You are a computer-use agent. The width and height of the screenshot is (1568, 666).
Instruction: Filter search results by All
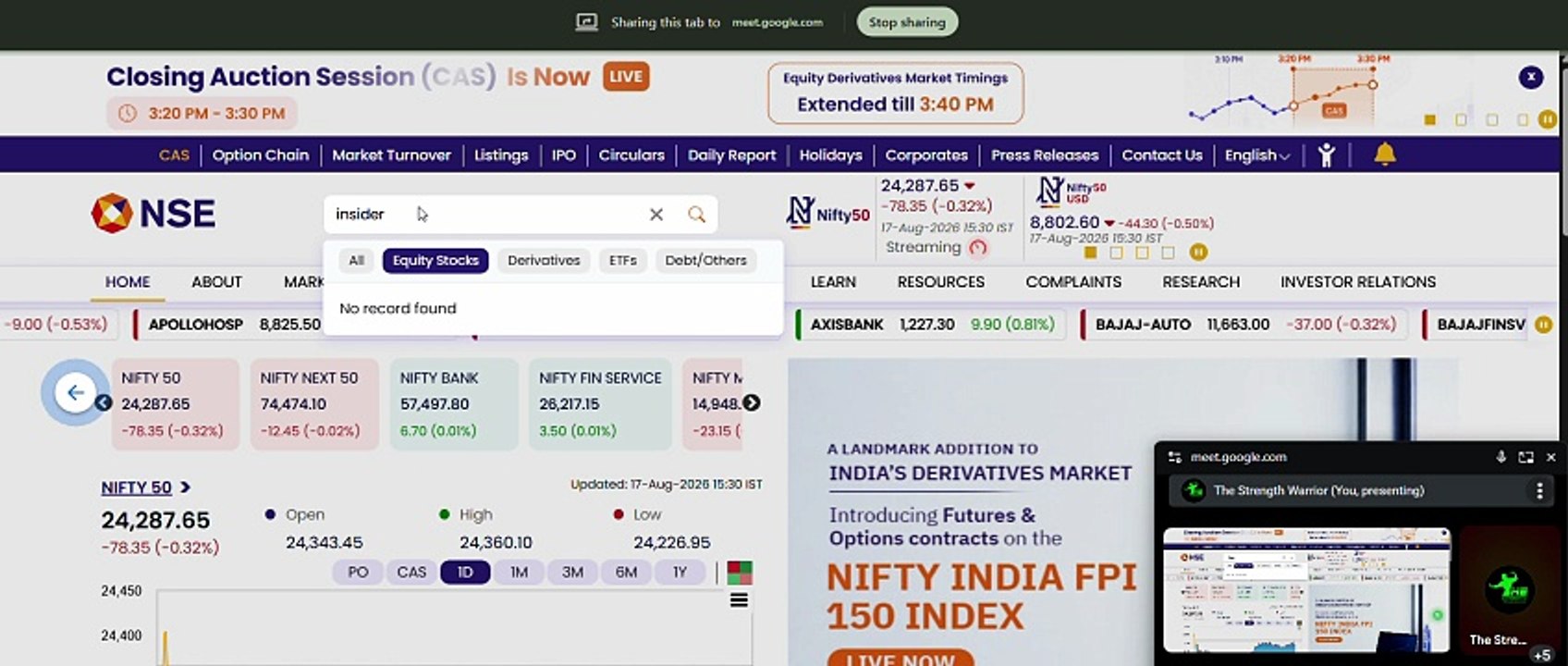tap(356, 261)
